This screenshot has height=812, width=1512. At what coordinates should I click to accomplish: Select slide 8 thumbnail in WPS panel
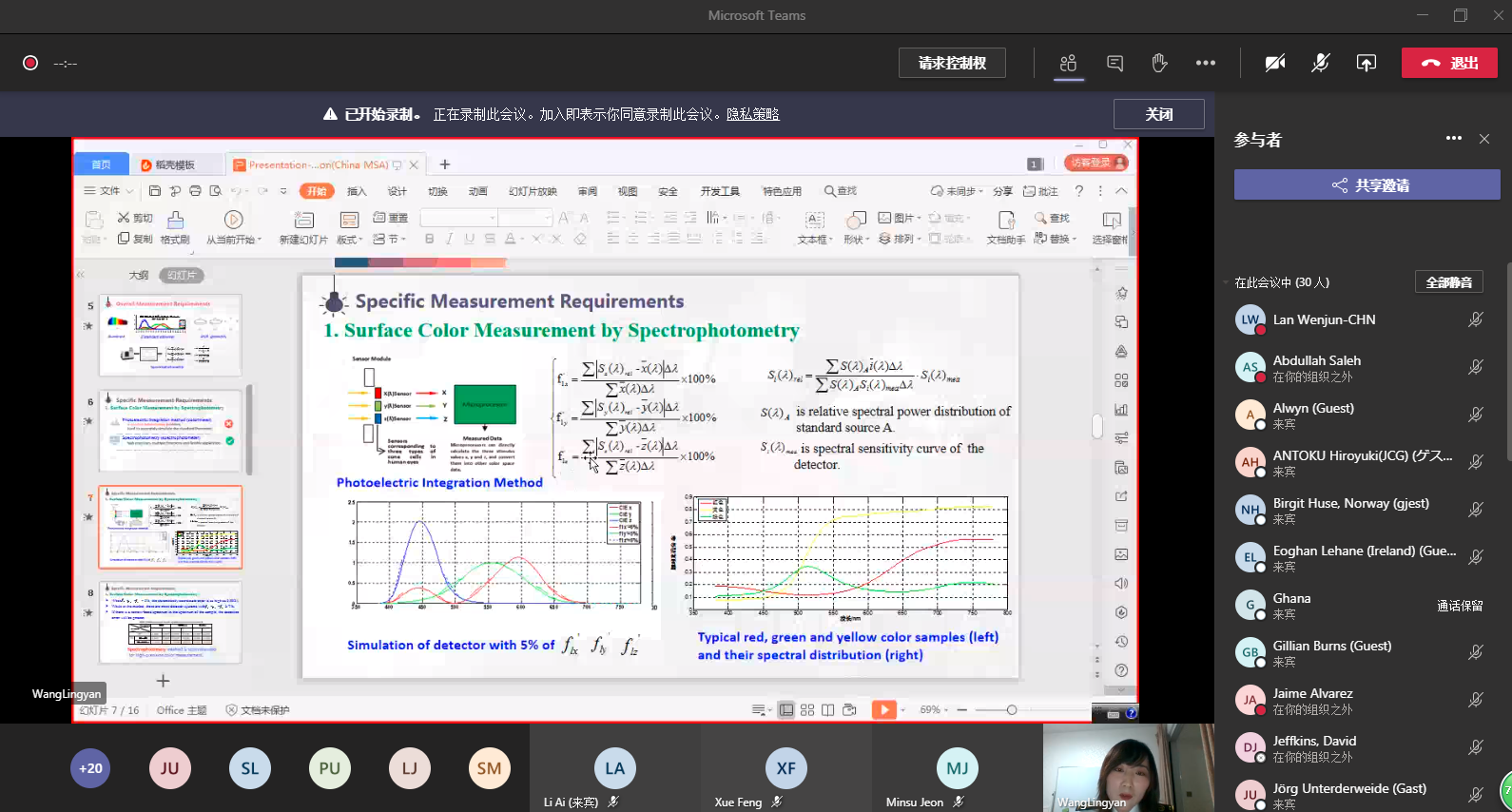170,622
